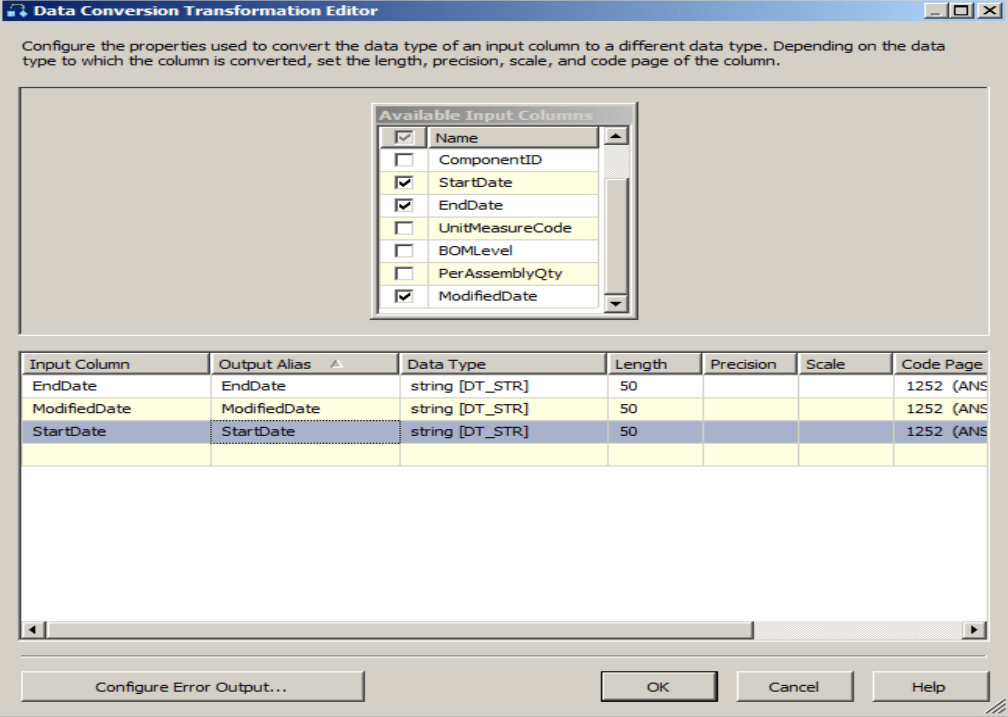Viewport: 1008px width, 717px height.
Task: Toggle the select-all checkbox in the Name header
Action: 404,138
